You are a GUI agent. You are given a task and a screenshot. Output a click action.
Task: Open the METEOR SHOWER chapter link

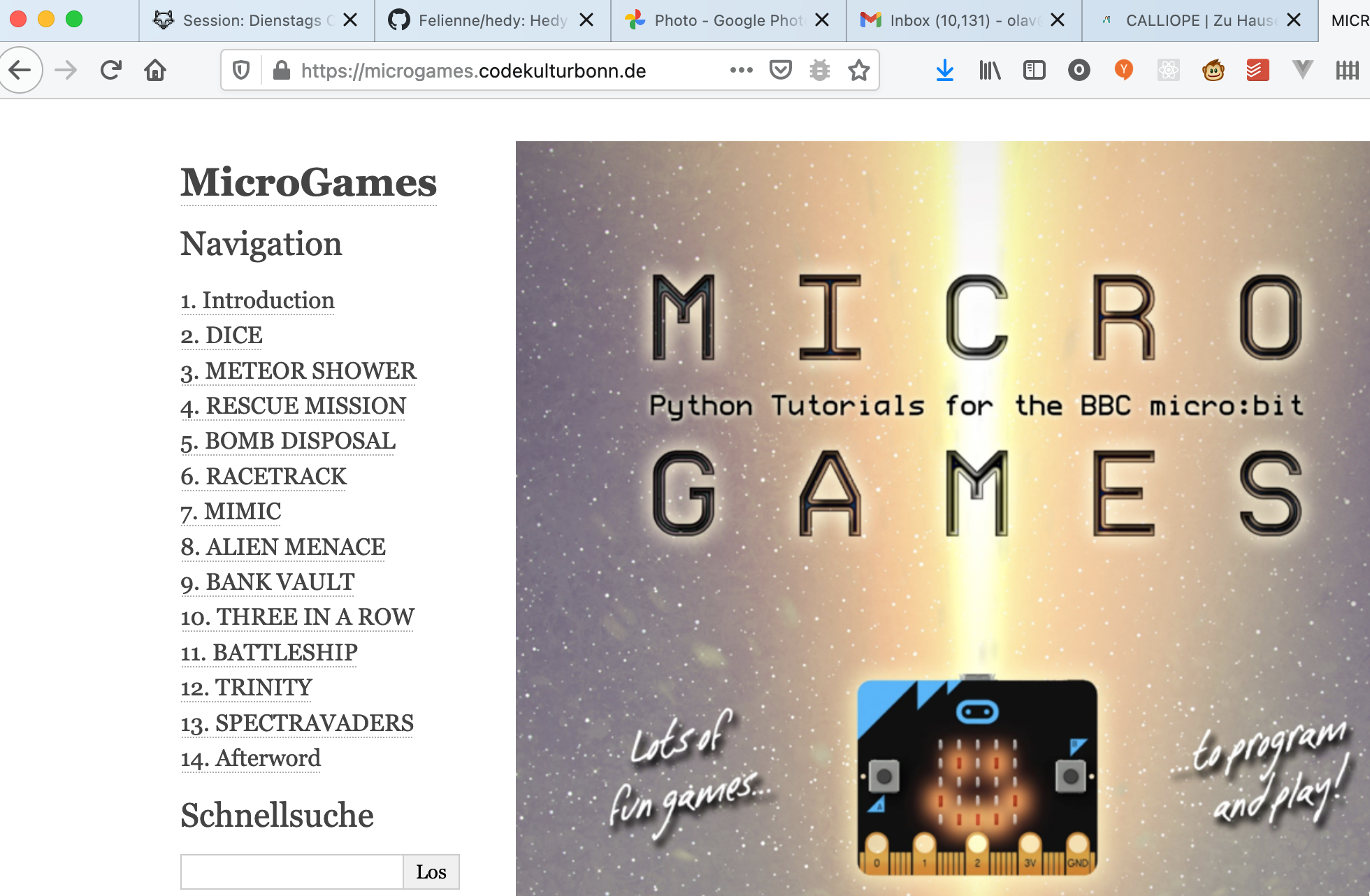[298, 371]
